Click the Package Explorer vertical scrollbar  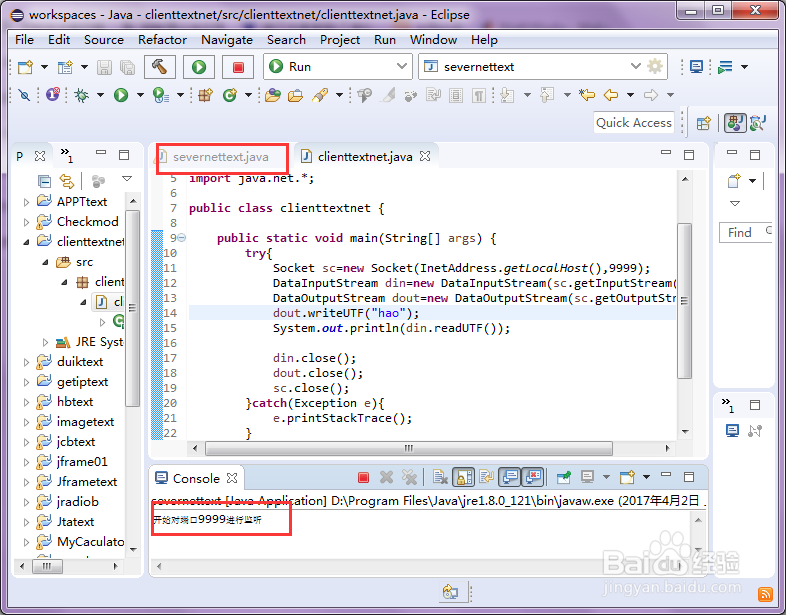(x=132, y=308)
